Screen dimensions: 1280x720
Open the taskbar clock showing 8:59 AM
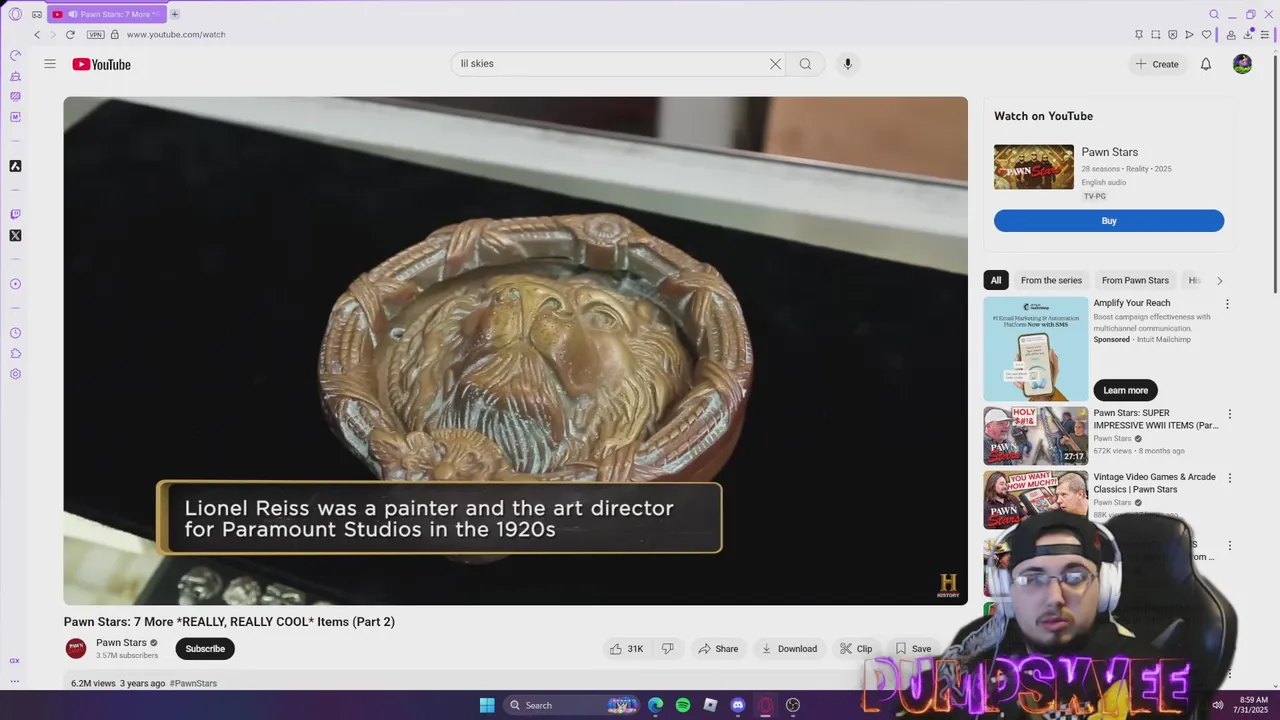pyautogui.click(x=1253, y=705)
